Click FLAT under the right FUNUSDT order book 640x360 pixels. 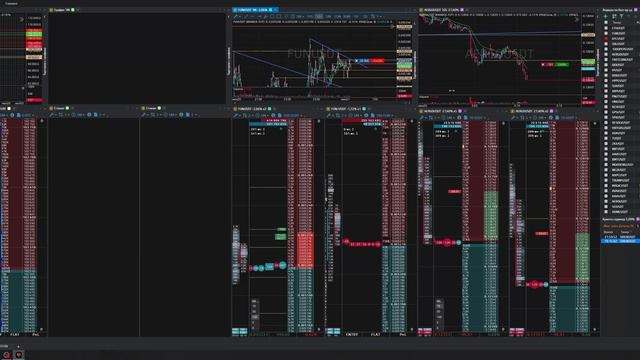point(376,334)
